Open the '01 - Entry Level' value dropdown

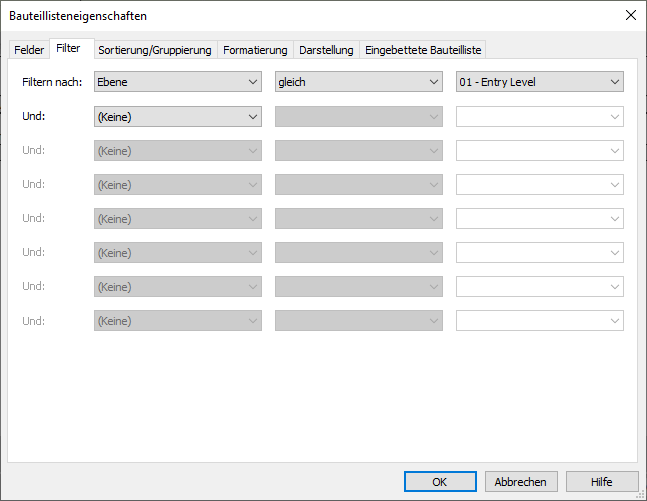pos(540,82)
